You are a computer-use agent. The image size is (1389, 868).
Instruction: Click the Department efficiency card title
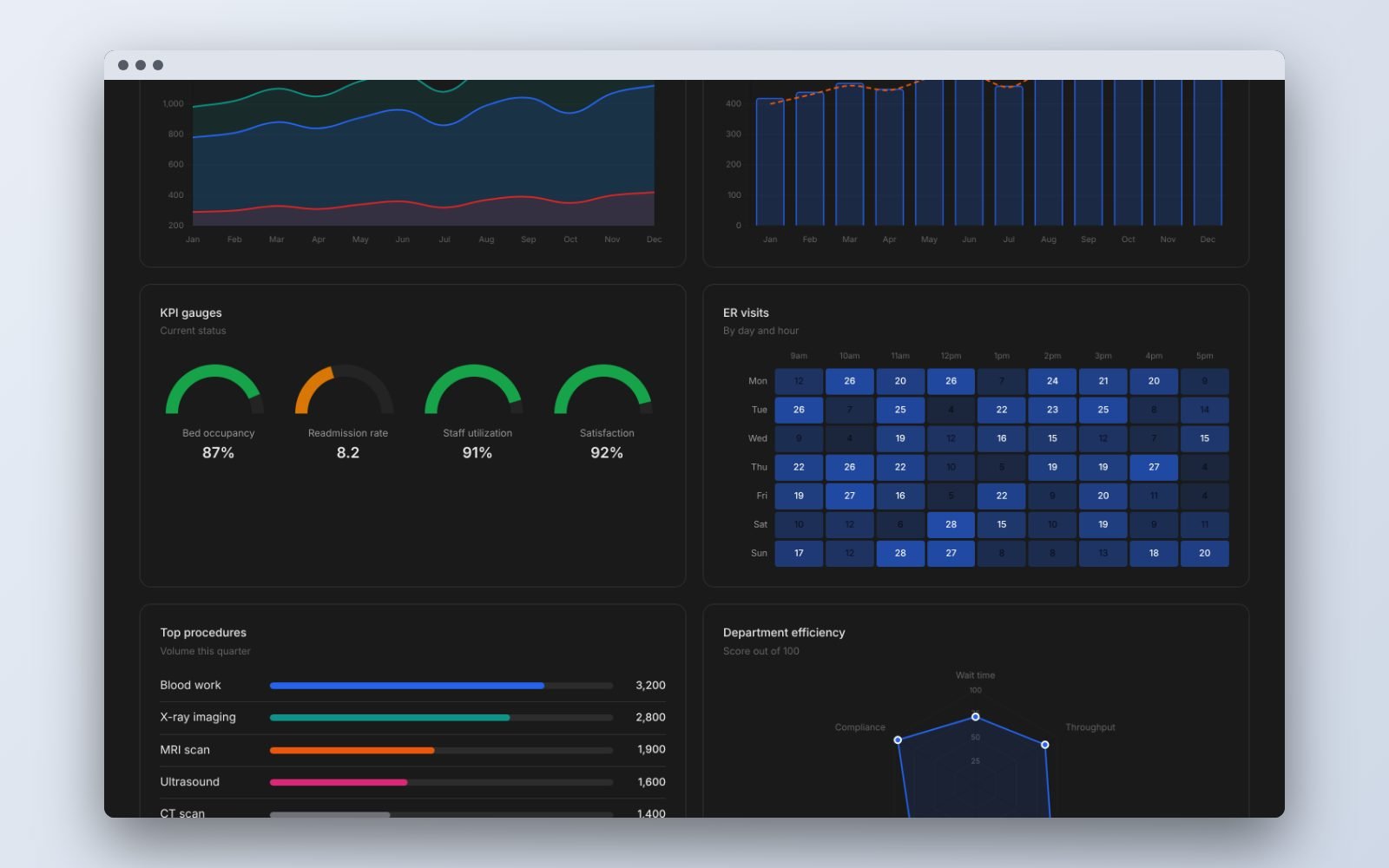[784, 632]
